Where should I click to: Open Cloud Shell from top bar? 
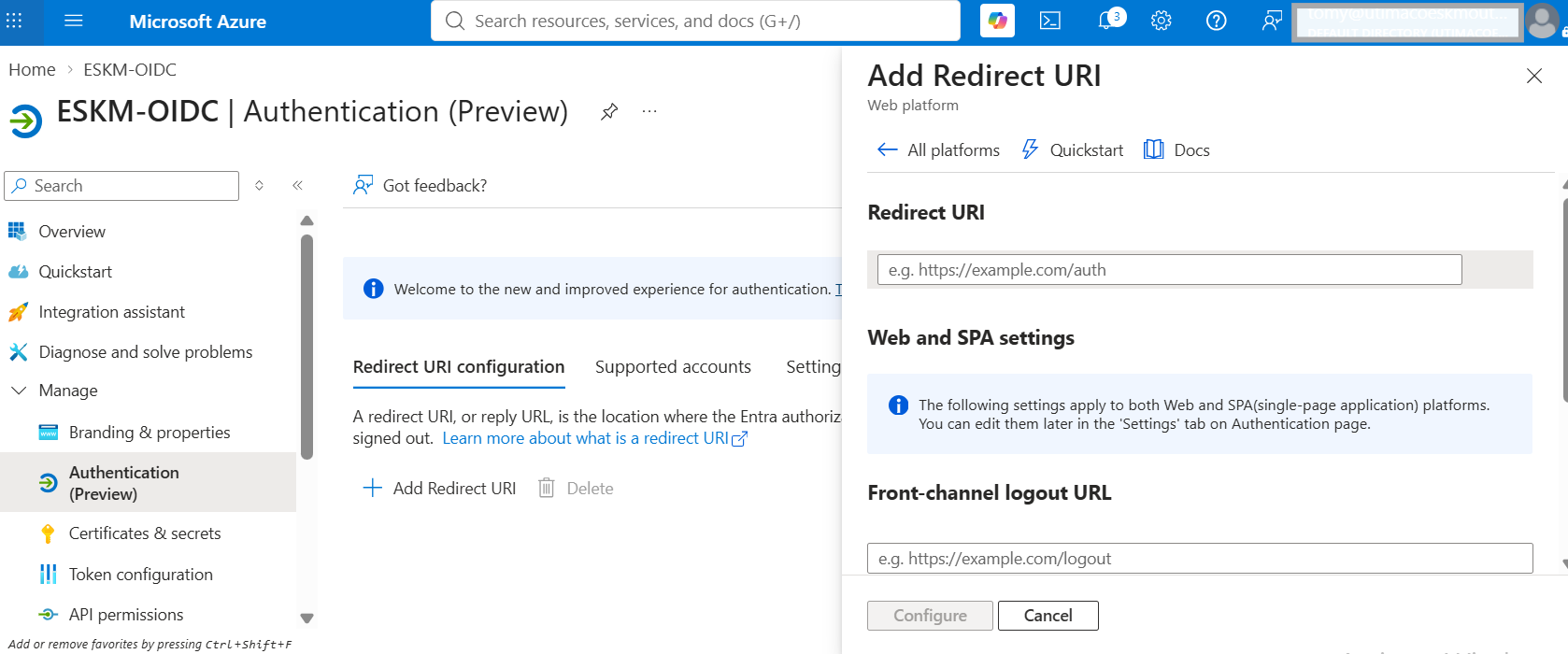[x=1050, y=21]
